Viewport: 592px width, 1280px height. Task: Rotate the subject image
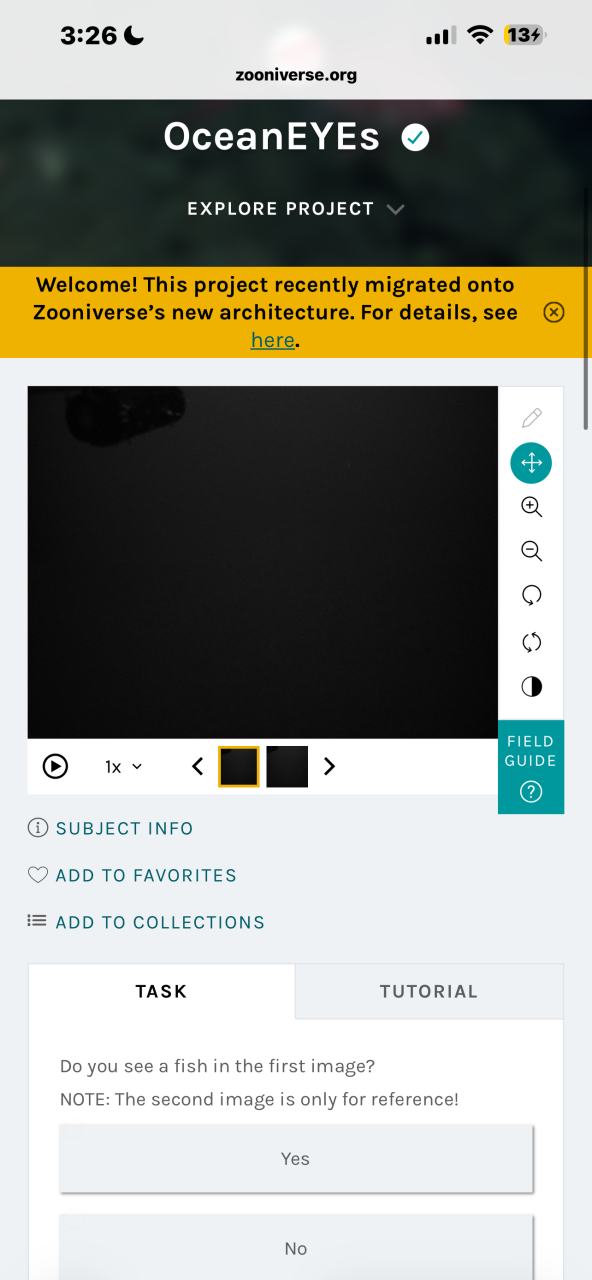coord(531,596)
